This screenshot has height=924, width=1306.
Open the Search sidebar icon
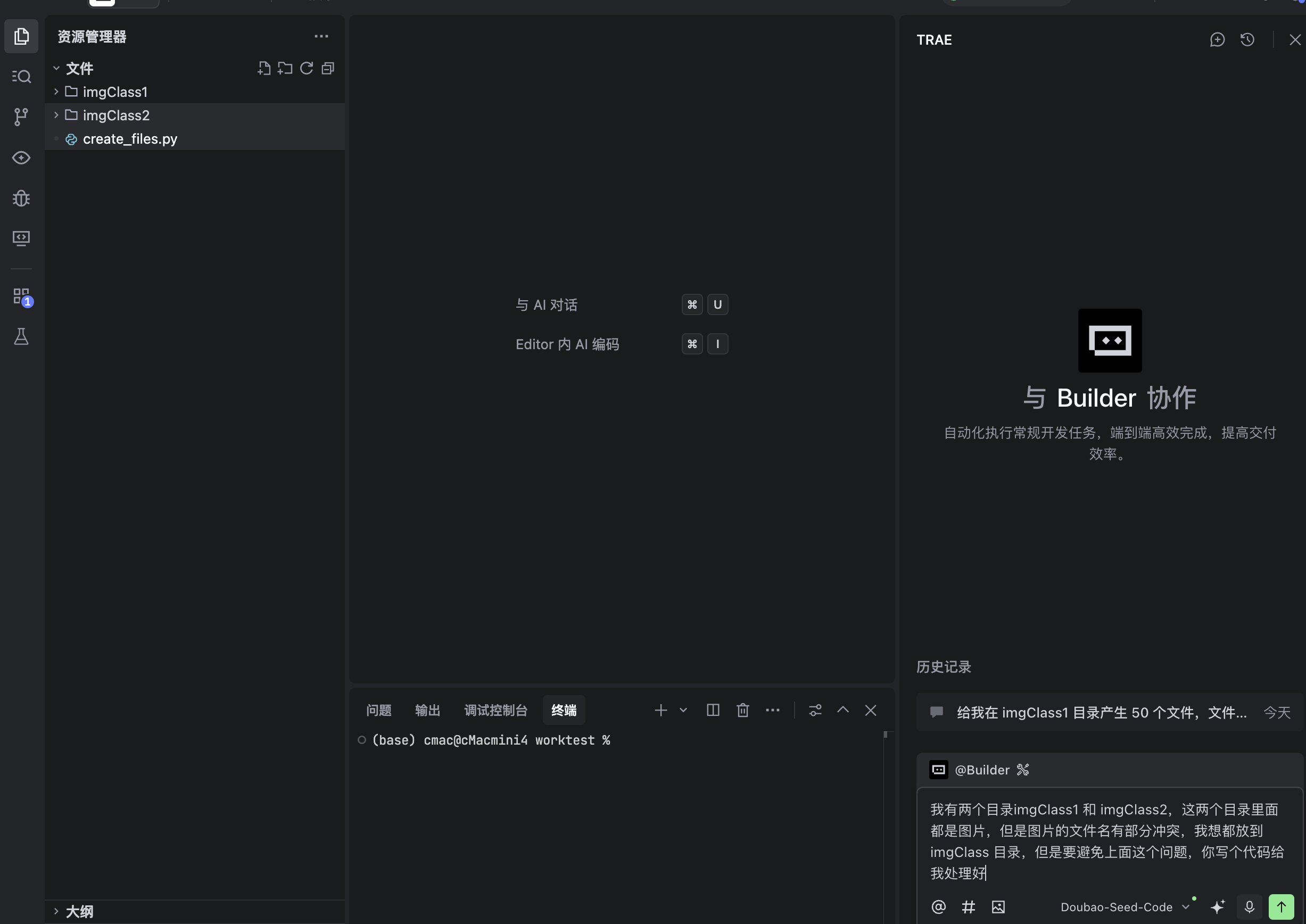(21, 76)
